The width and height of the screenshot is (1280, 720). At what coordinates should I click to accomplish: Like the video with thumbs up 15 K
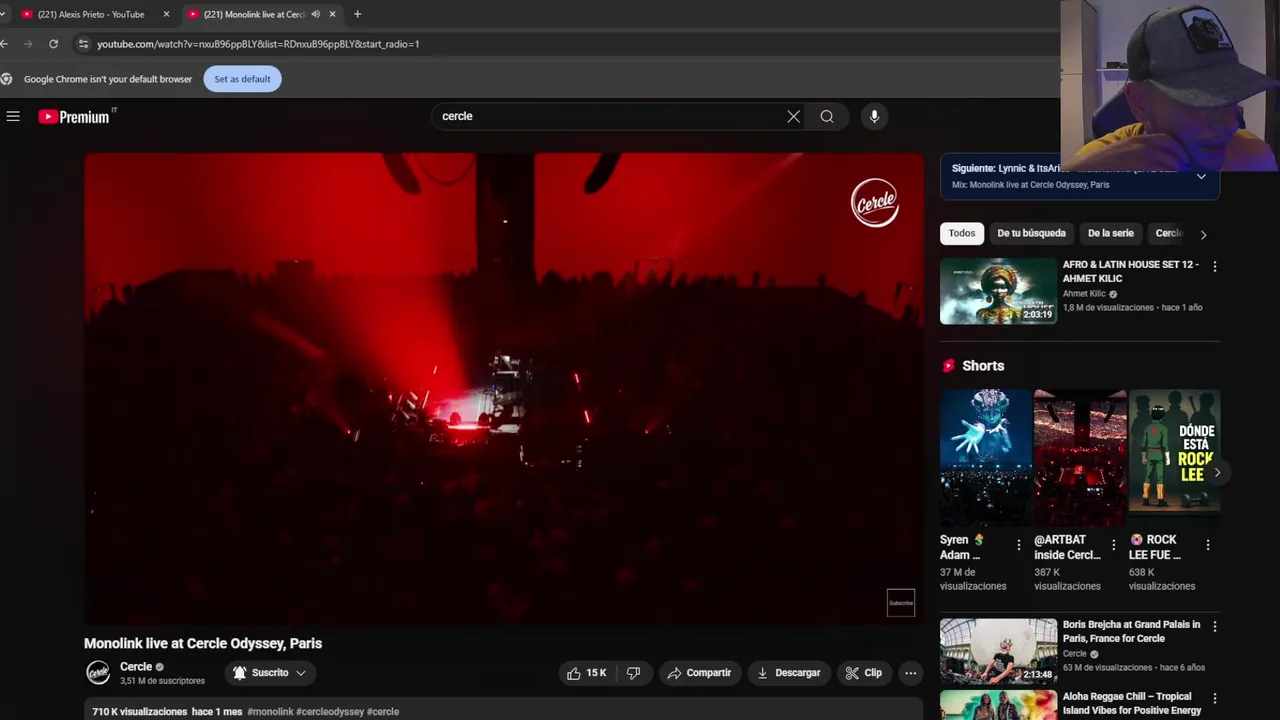coord(587,673)
